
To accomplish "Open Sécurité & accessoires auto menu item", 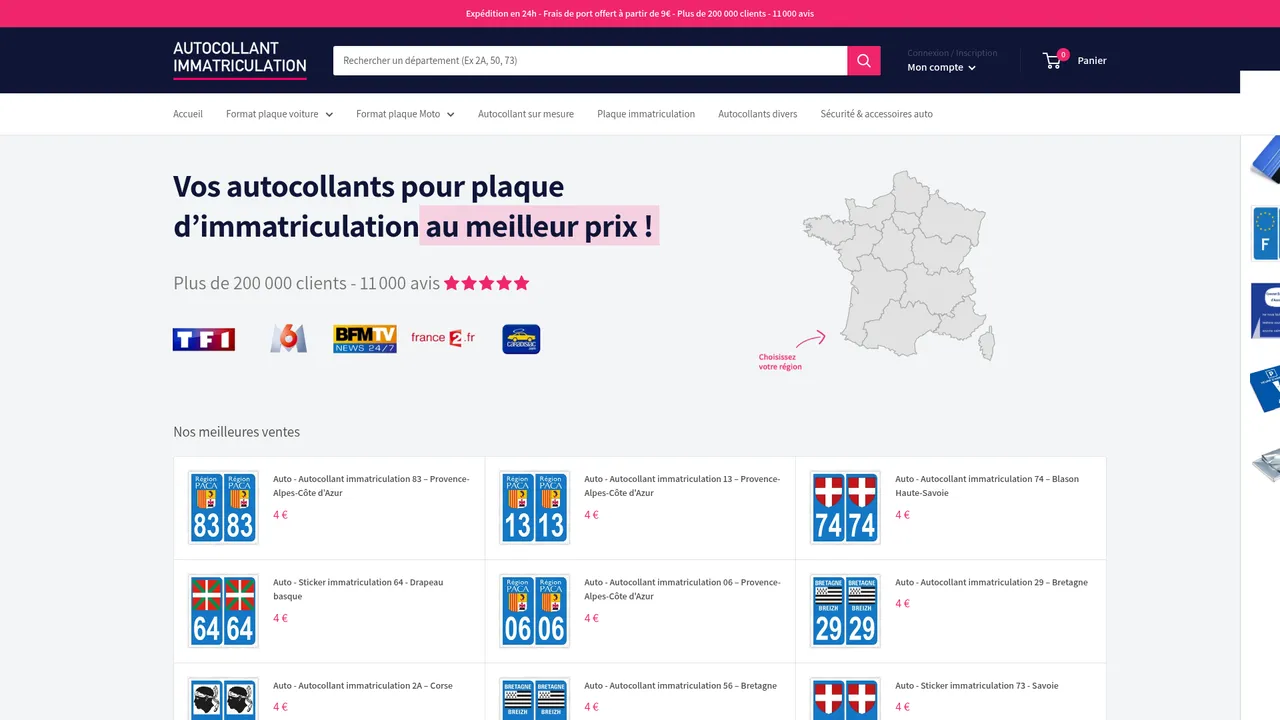I will click(x=877, y=114).
